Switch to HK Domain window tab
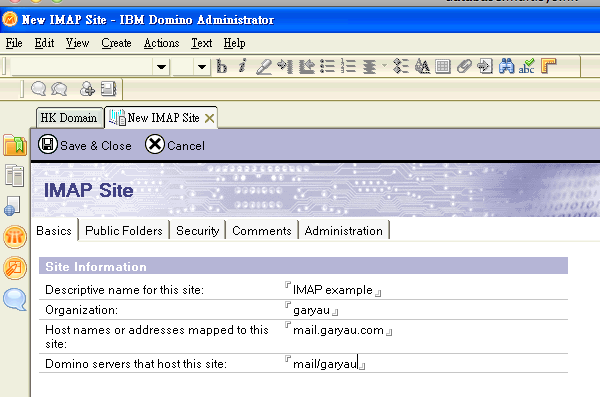The width and height of the screenshot is (600, 397). (x=69, y=118)
